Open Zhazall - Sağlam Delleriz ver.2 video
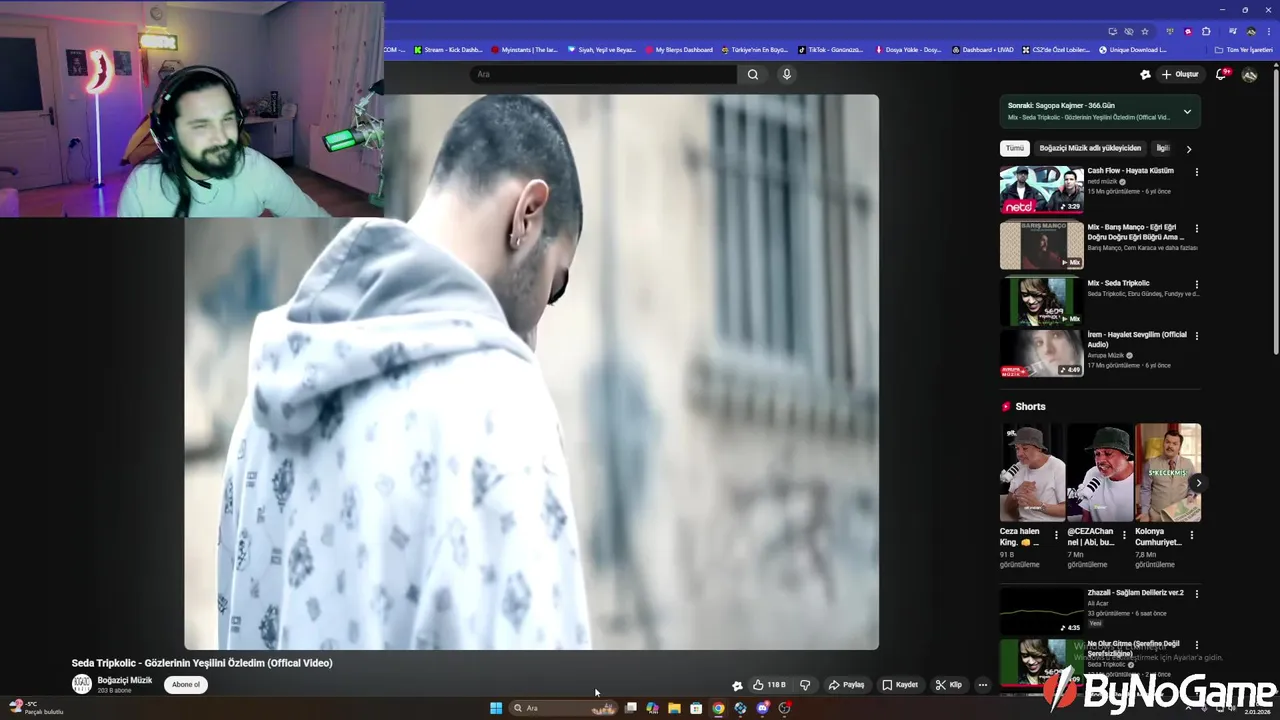Screen dimensions: 1280x720 pos(1042,610)
